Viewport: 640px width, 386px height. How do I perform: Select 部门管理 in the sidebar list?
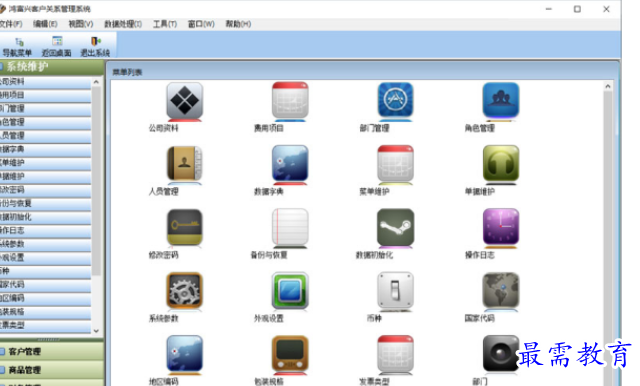[x=45, y=109]
